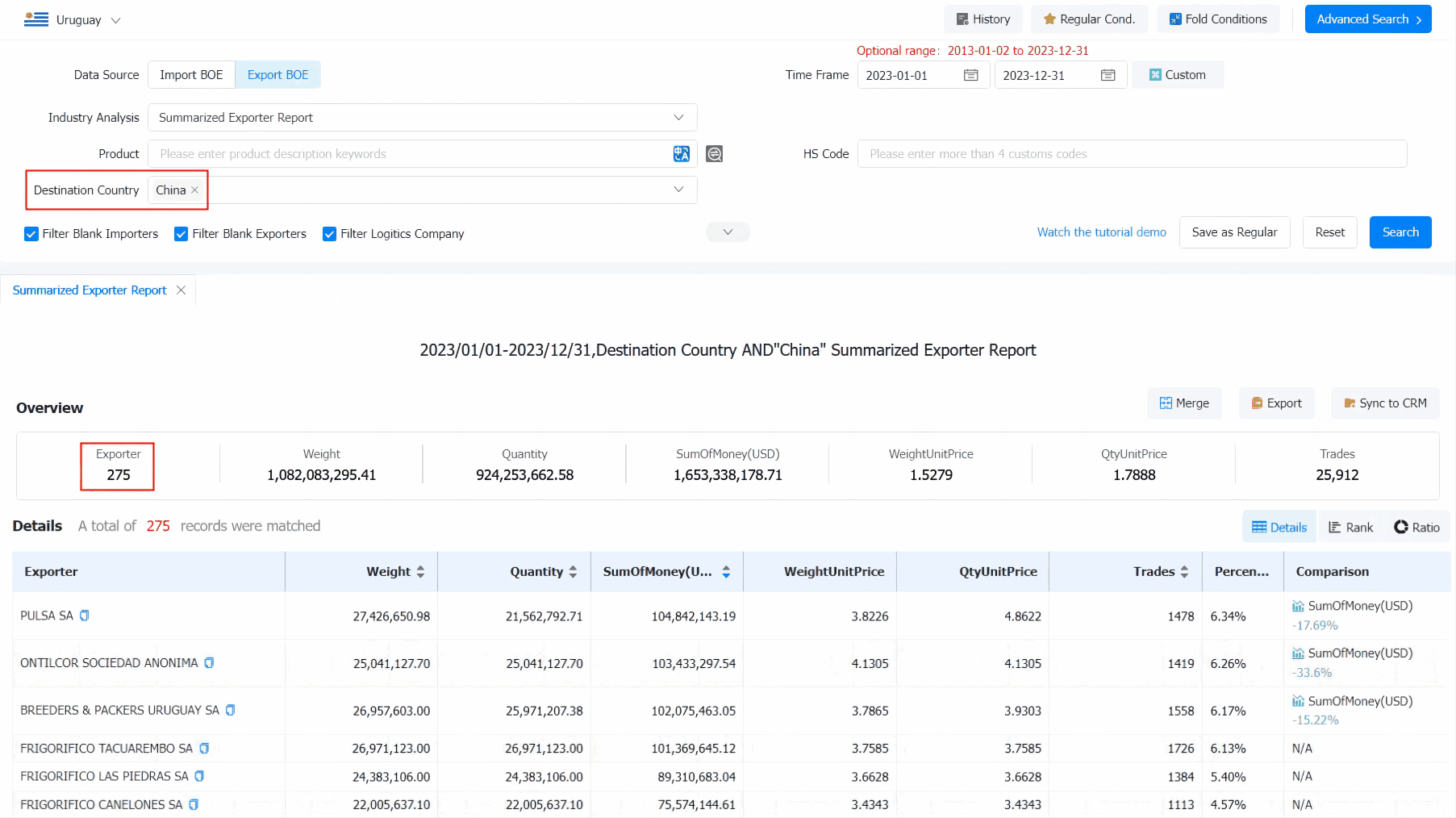
Task: Open the Industry Analysis dropdown
Action: (x=423, y=118)
